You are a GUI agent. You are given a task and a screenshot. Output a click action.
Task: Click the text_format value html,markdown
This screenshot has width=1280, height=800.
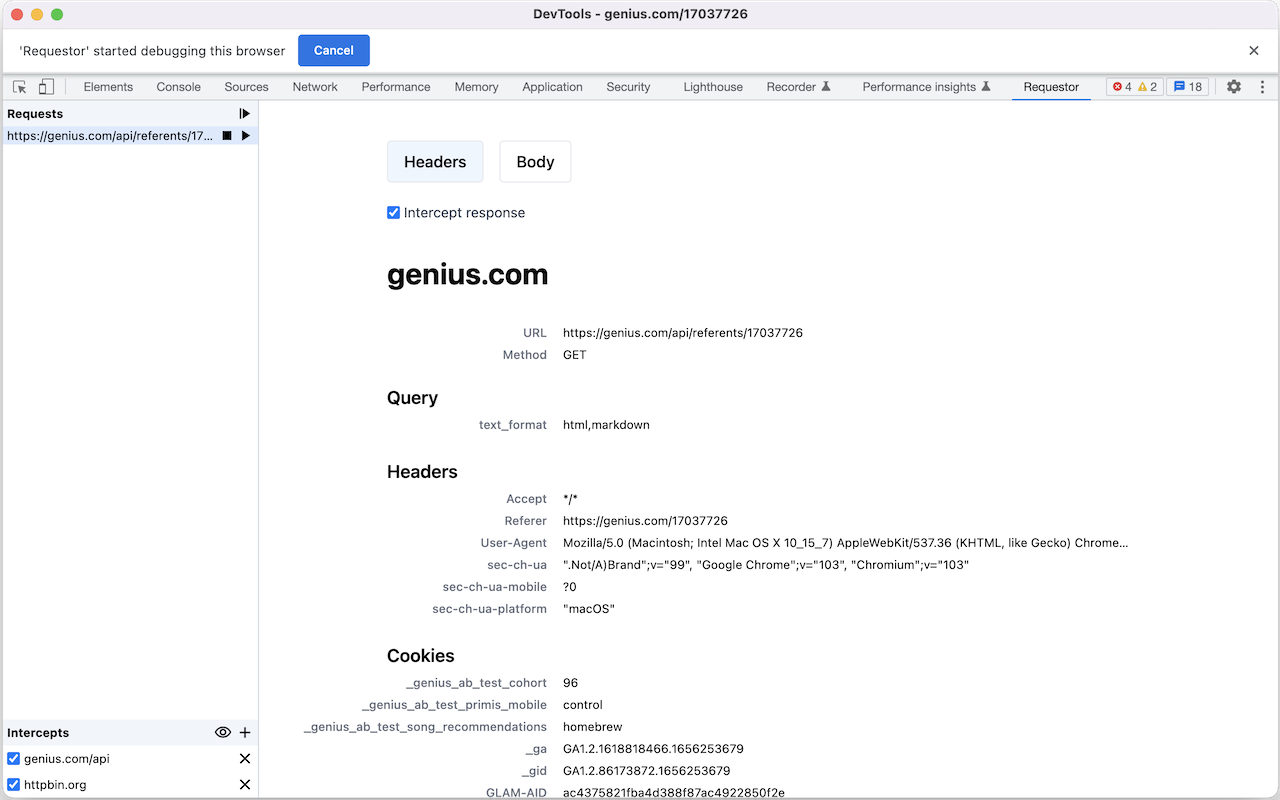click(606, 425)
